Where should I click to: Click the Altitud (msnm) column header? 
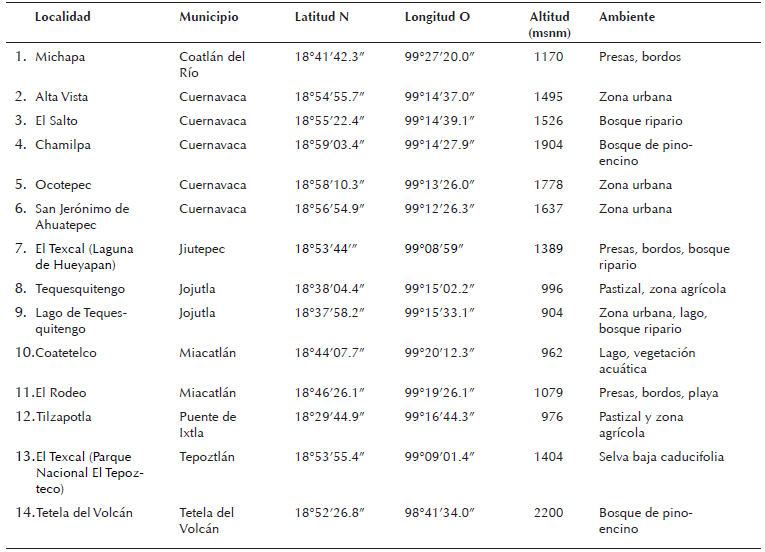[547, 24]
